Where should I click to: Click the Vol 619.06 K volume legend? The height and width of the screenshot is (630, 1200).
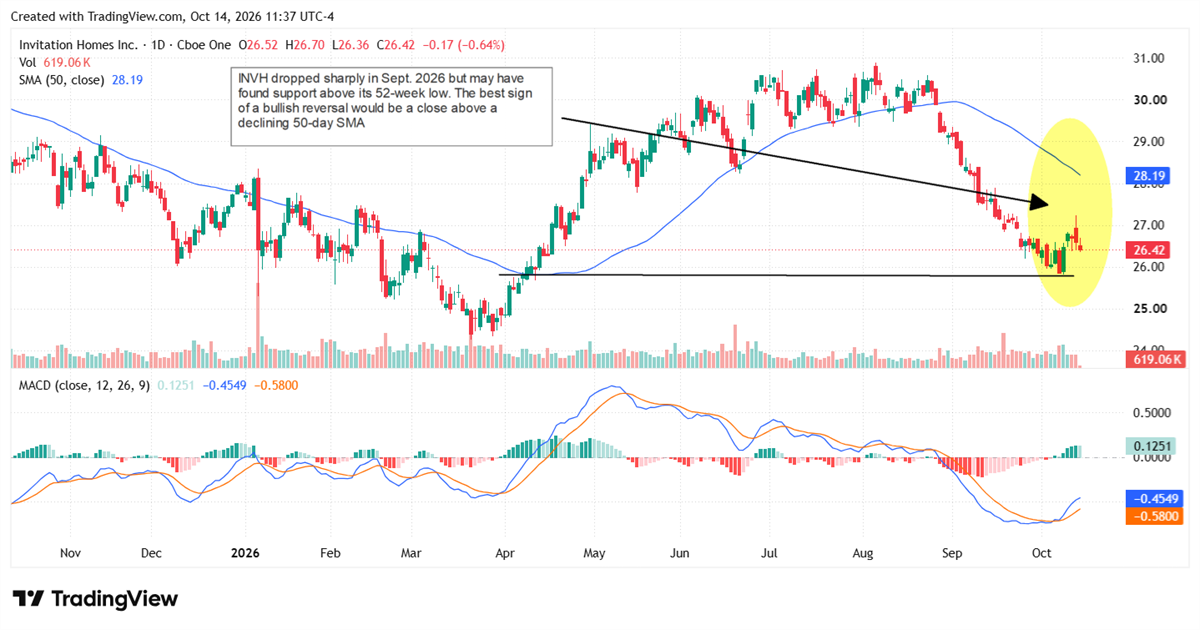[53, 62]
